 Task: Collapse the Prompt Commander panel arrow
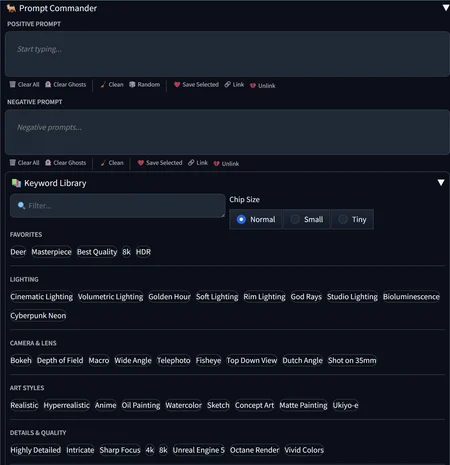click(x=446, y=8)
